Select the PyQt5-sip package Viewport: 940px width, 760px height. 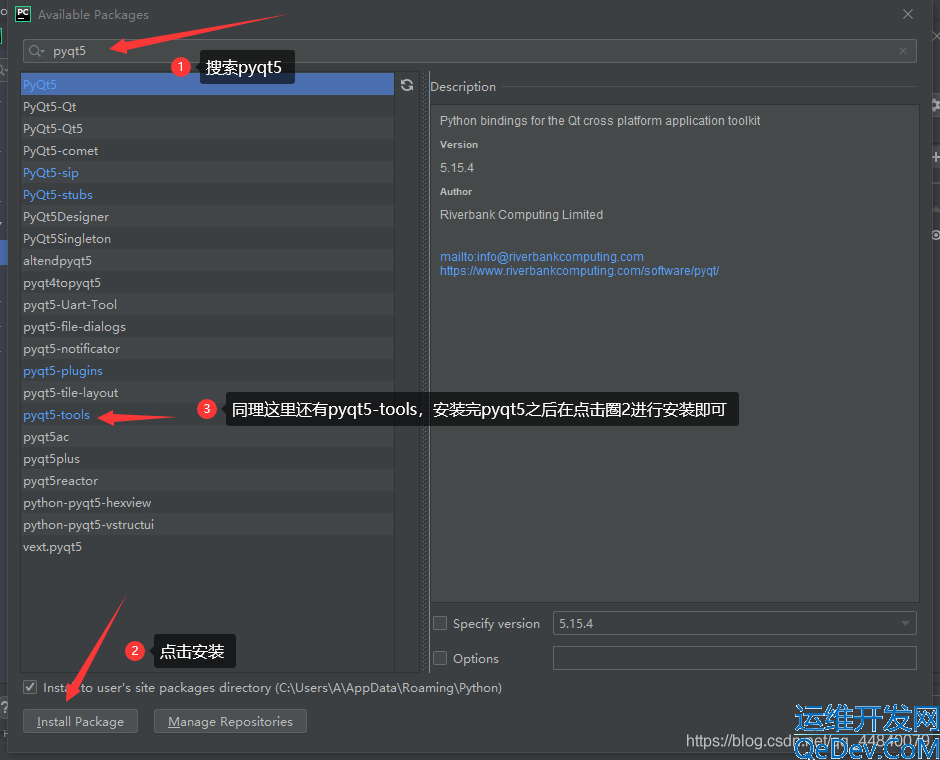[207, 173]
